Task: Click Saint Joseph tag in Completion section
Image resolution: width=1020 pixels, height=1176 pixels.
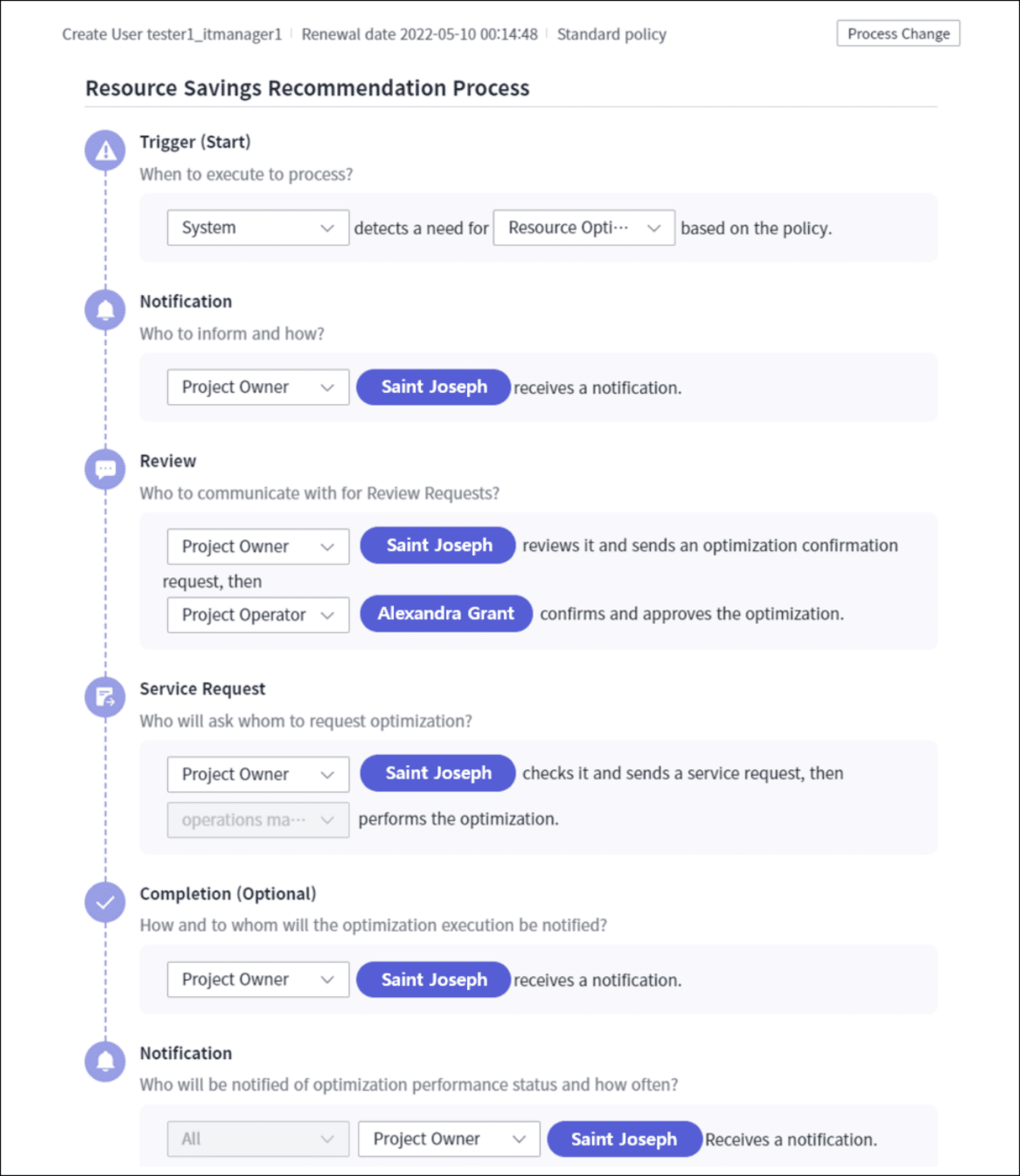Action: [x=434, y=979]
